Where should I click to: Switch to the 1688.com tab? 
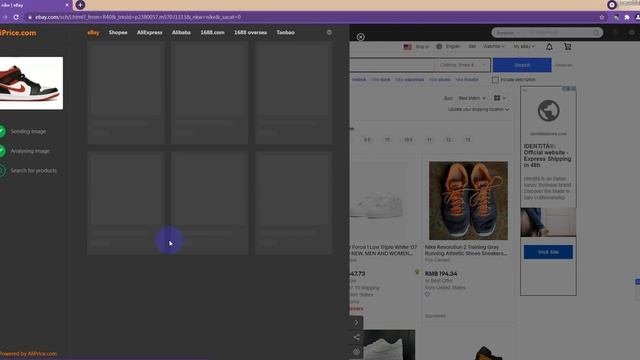pos(212,32)
